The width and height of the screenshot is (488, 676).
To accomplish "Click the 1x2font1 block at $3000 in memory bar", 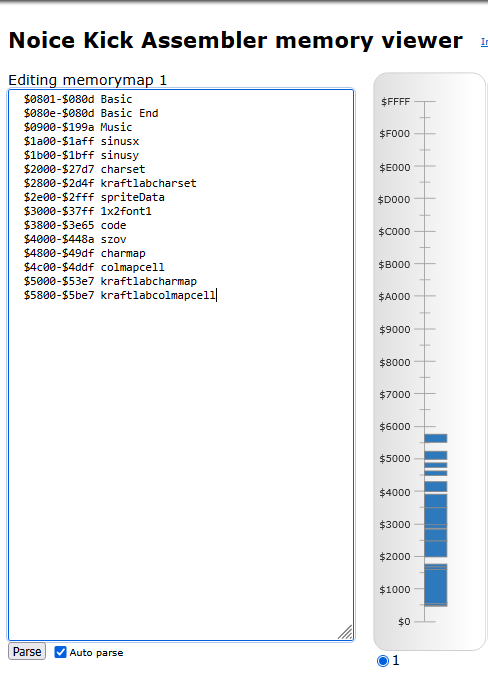I will 436,516.
